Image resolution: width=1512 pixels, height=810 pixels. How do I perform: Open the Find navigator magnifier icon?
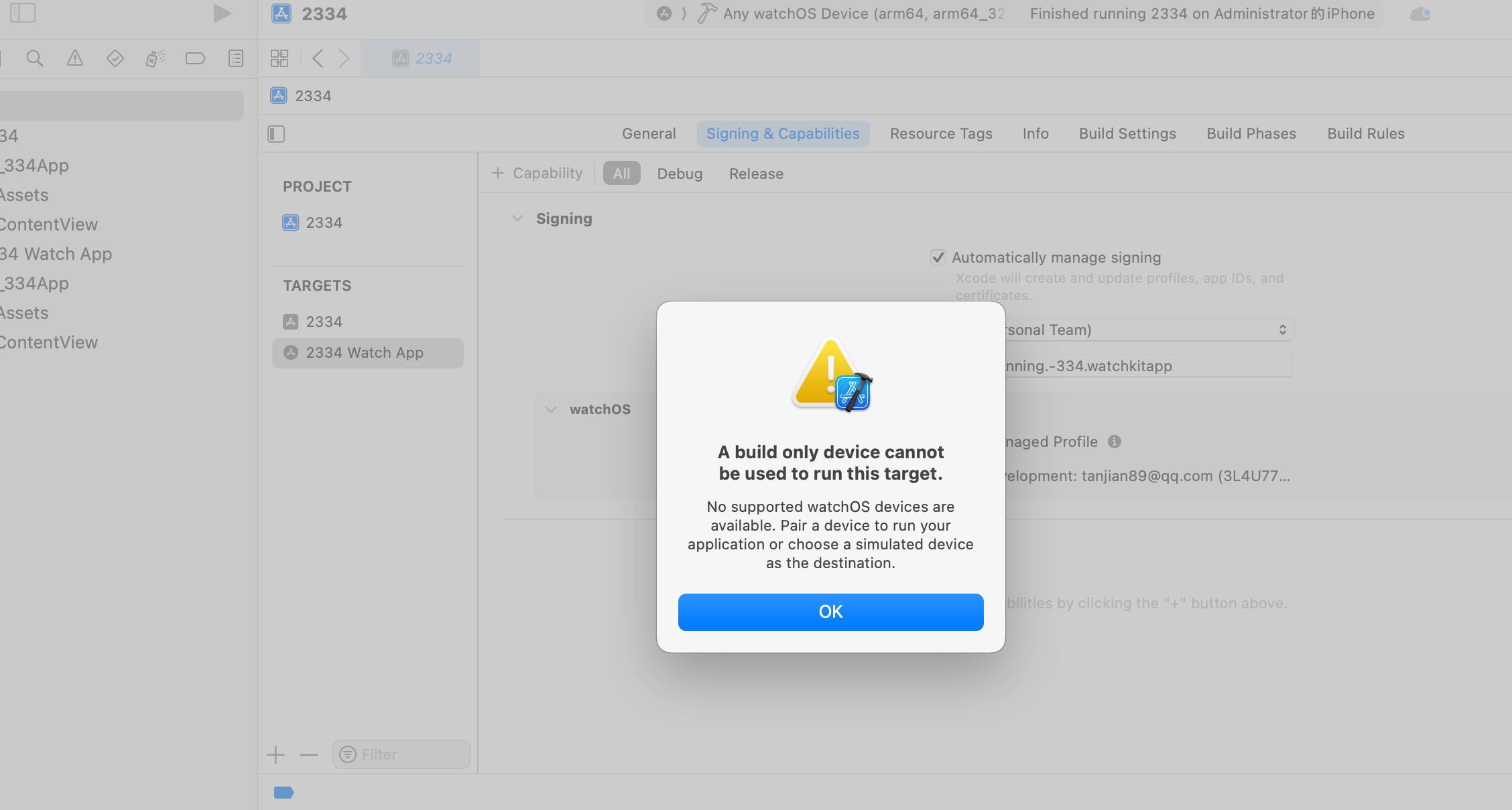coord(34,58)
